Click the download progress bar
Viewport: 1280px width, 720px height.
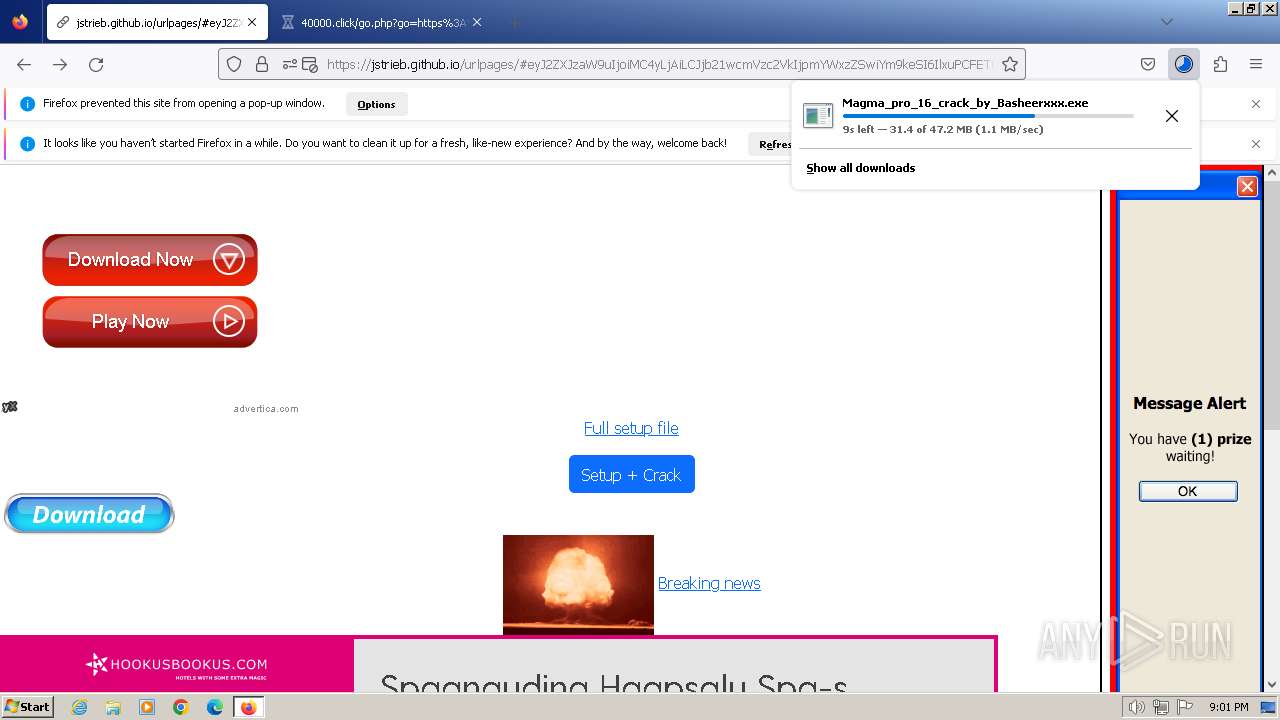click(988, 116)
